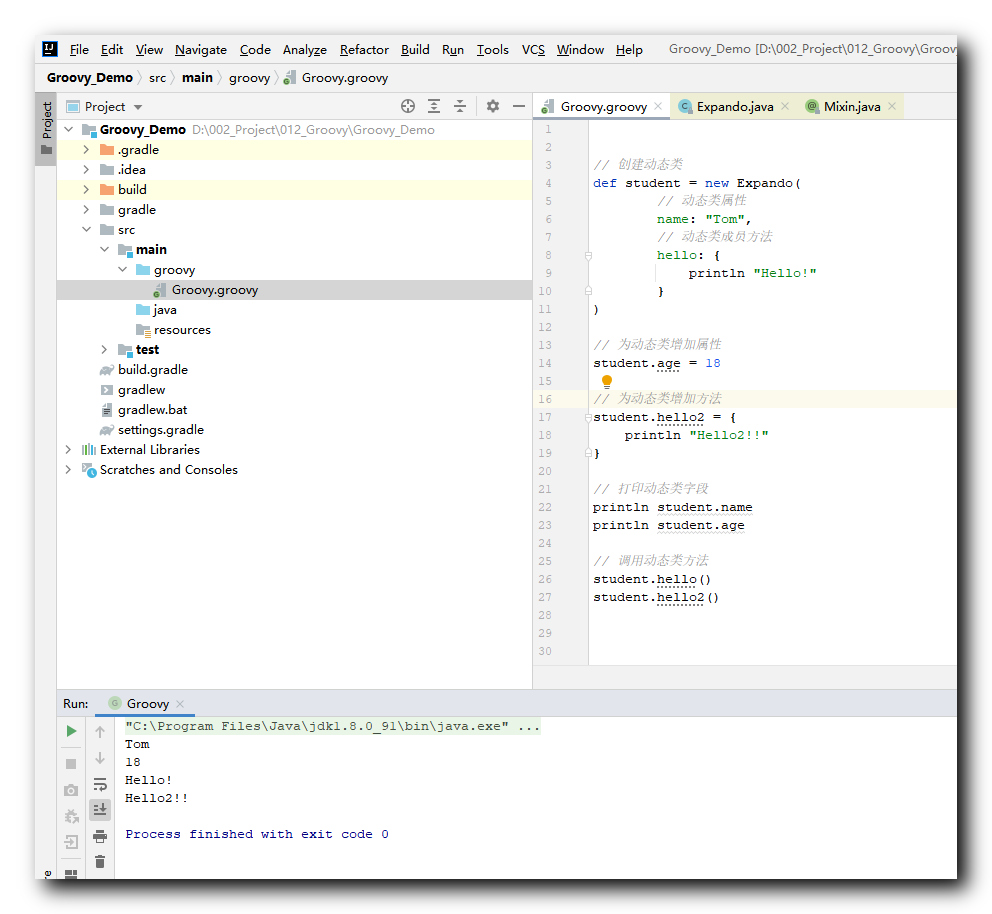Clear console output with trash icon
The image size is (992, 914).
click(100, 862)
